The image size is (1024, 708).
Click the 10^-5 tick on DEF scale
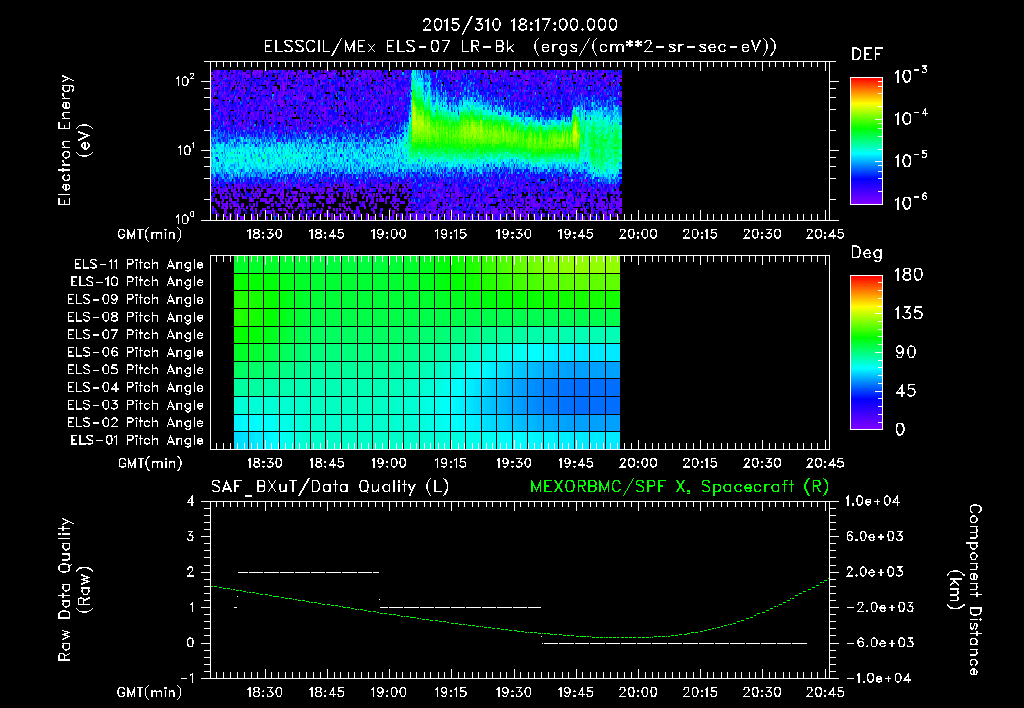click(911, 161)
